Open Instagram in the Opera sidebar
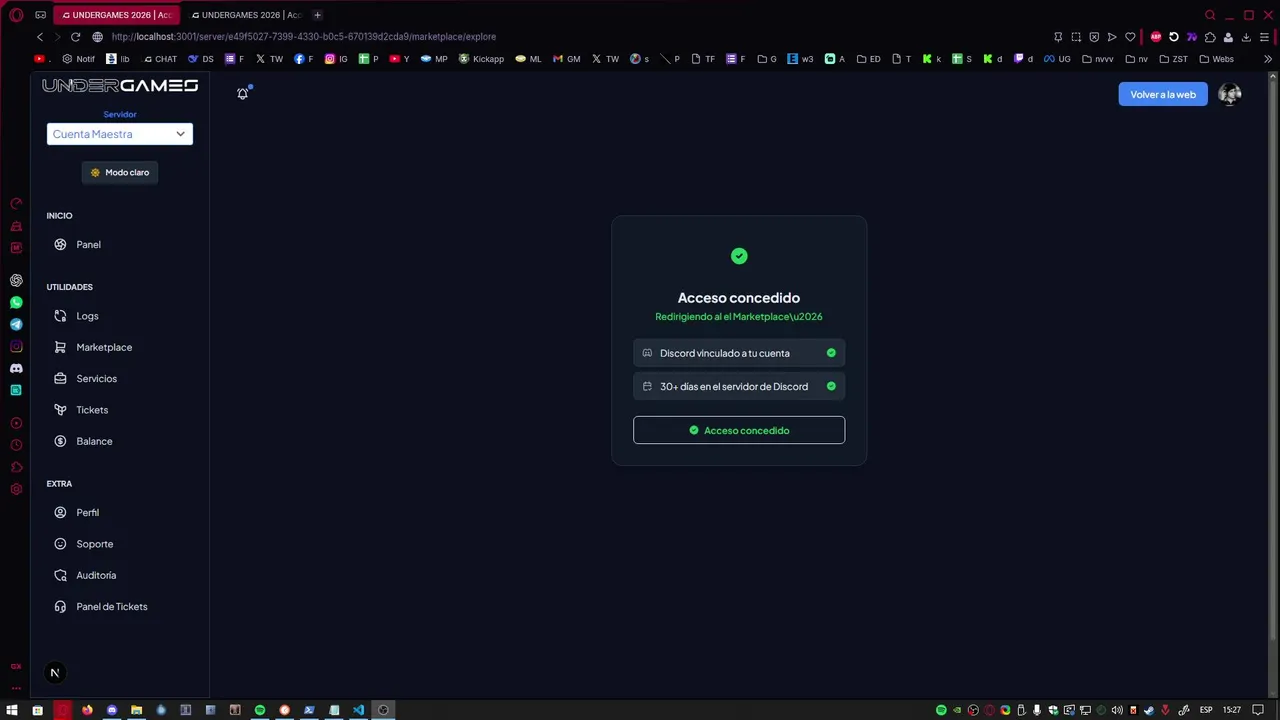 click(x=16, y=346)
